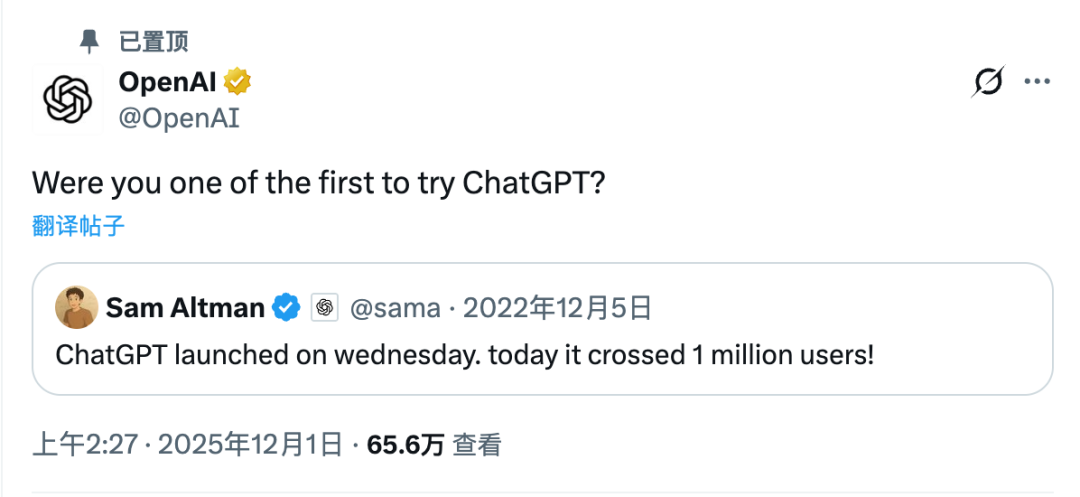Image resolution: width=1080 pixels, height=497 pixels.
Task: Open the OpenAI display name link
Action: point(166,81)
